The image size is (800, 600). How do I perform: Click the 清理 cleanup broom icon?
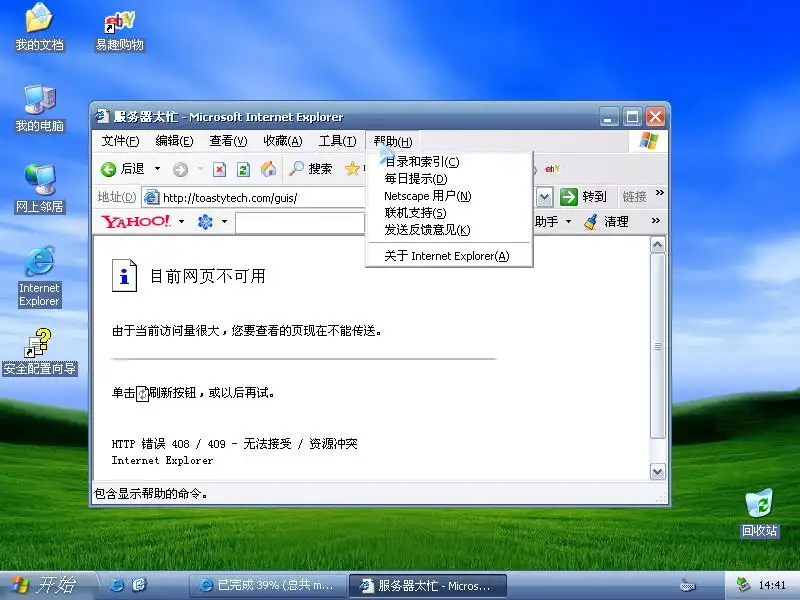click(591, 221)
